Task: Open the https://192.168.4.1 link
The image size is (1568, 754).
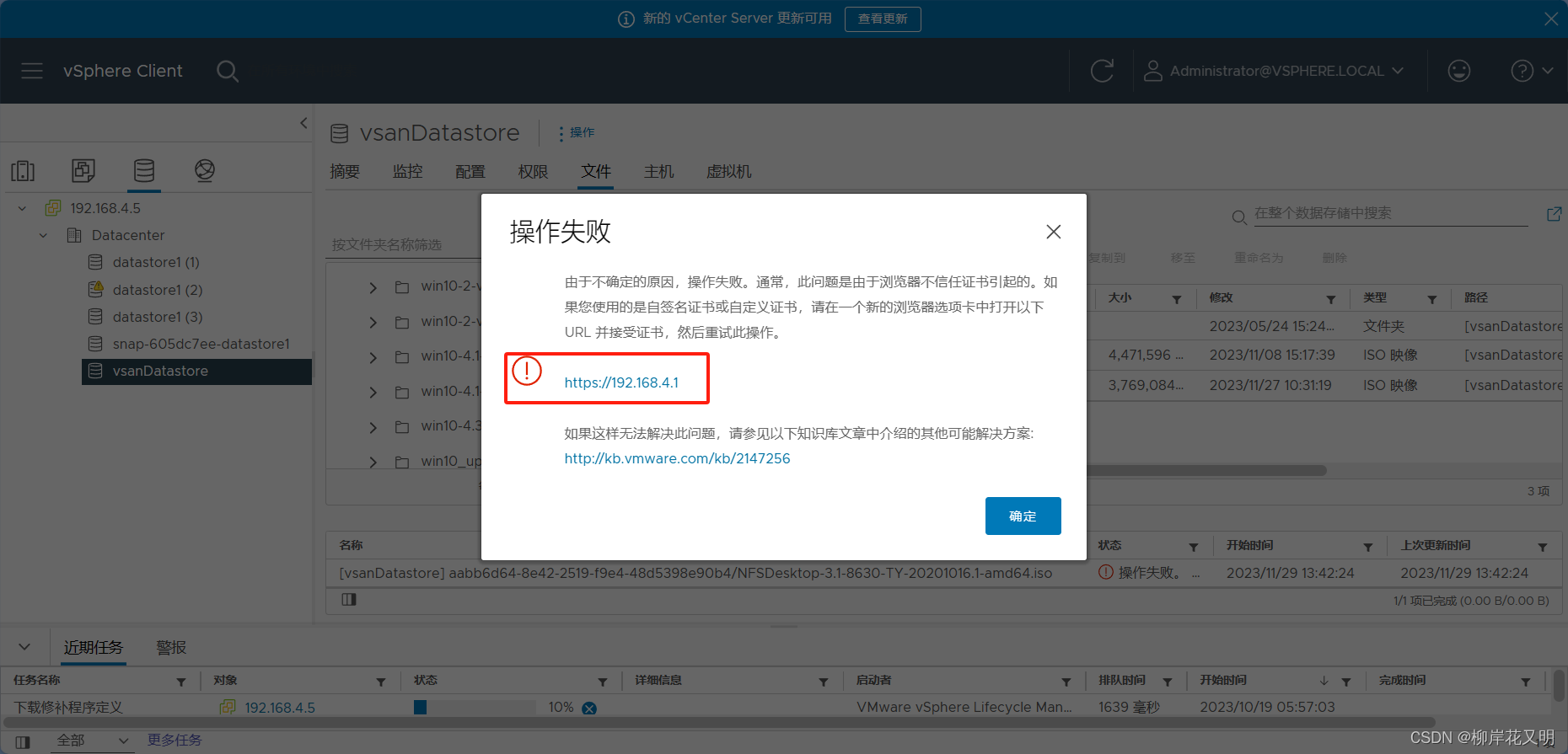Action: [621, 382]
